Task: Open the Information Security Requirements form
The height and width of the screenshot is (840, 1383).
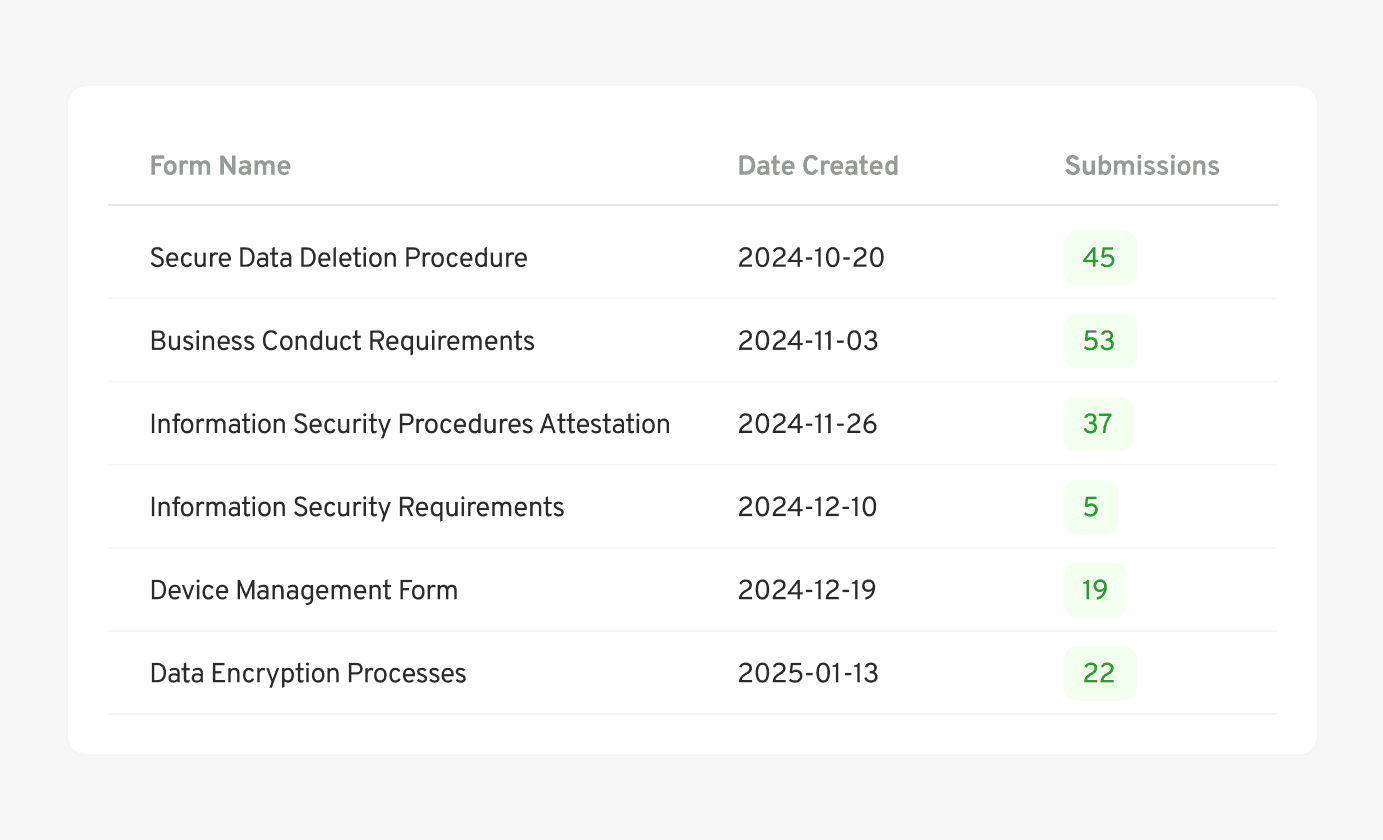Action: pos(357,507)
